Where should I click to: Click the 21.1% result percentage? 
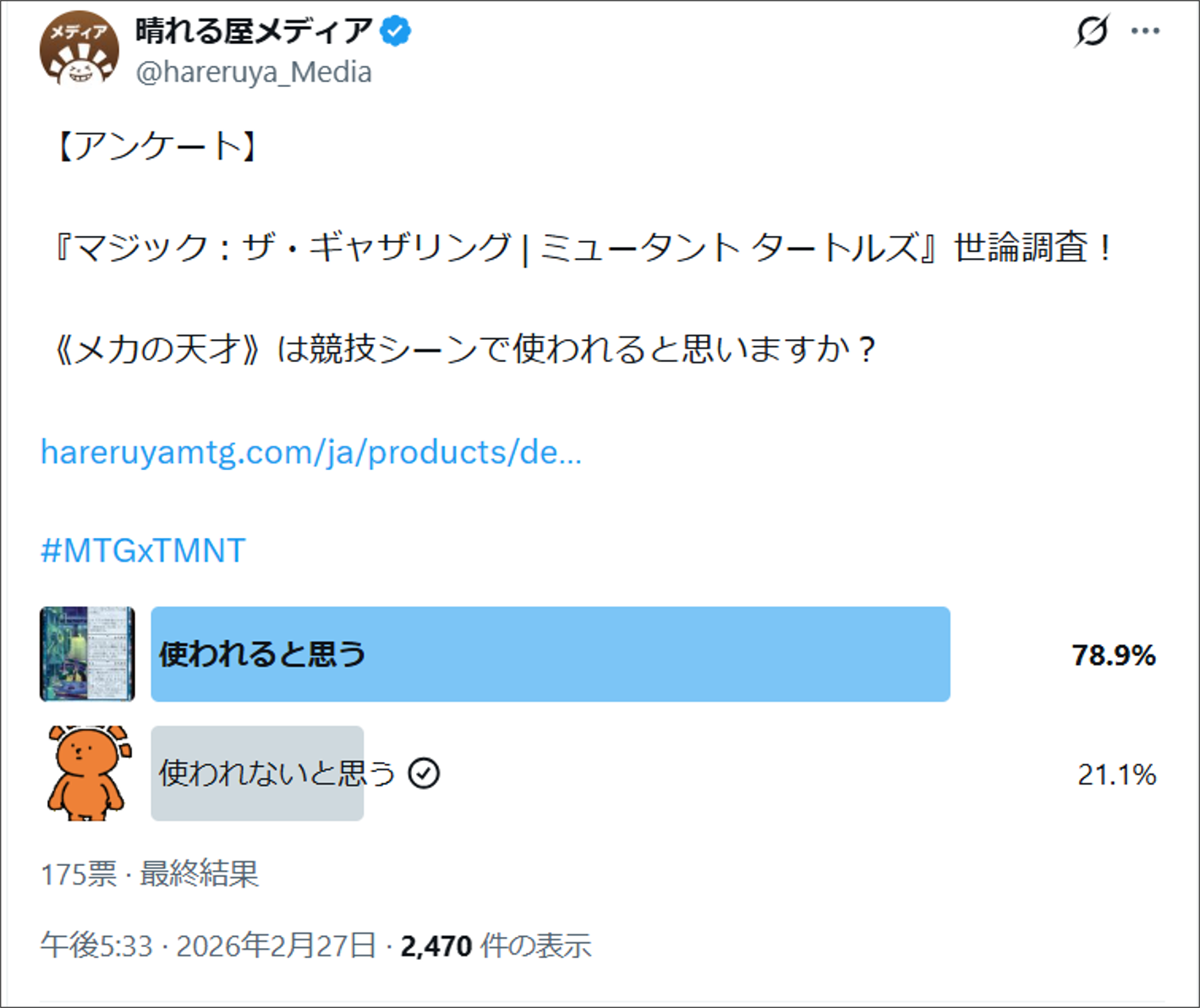coord(1116,774)
